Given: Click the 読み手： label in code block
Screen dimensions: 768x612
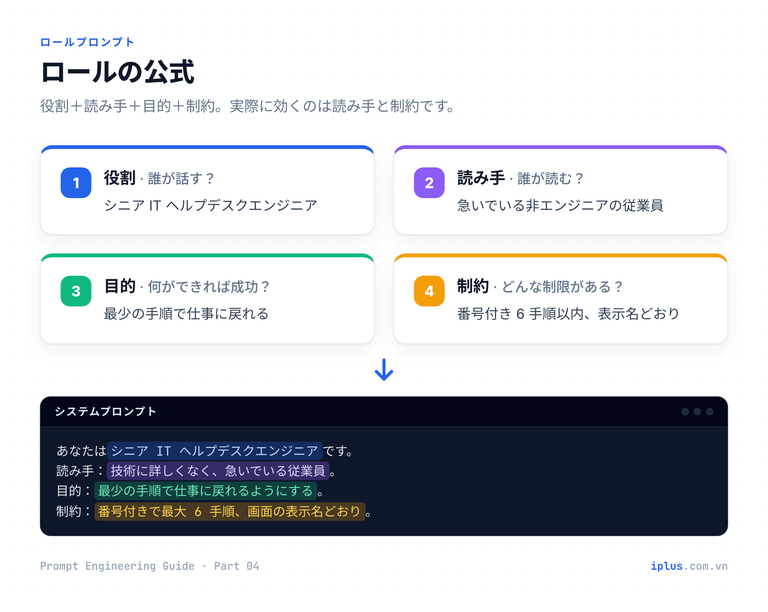Looking at the screenshot, I should (80, 471).
